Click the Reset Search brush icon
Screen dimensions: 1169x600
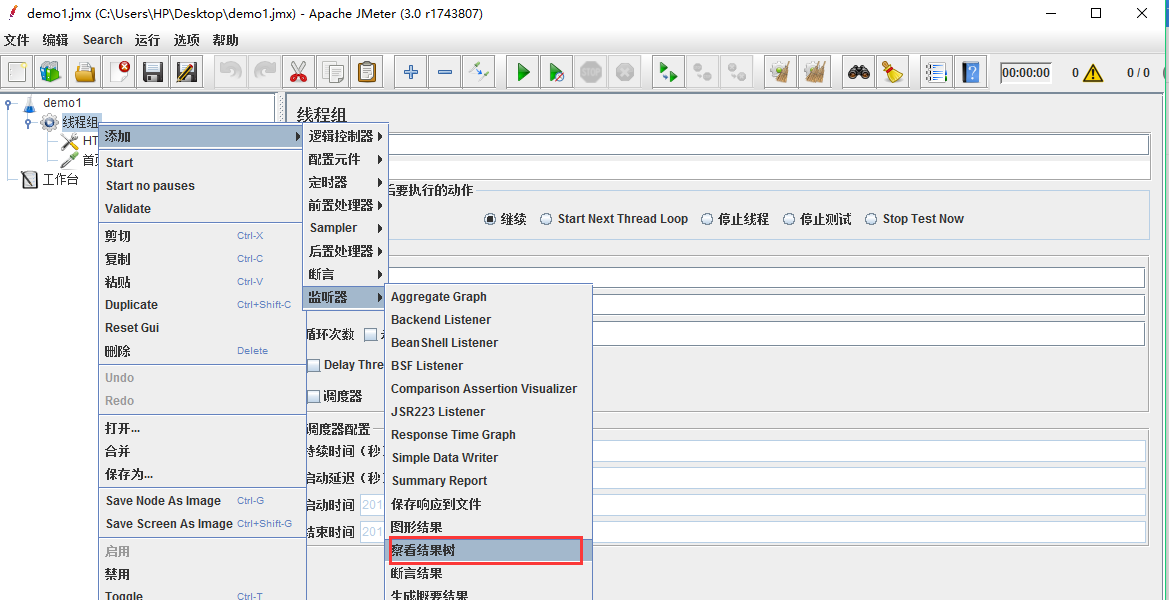coord(892,72)
